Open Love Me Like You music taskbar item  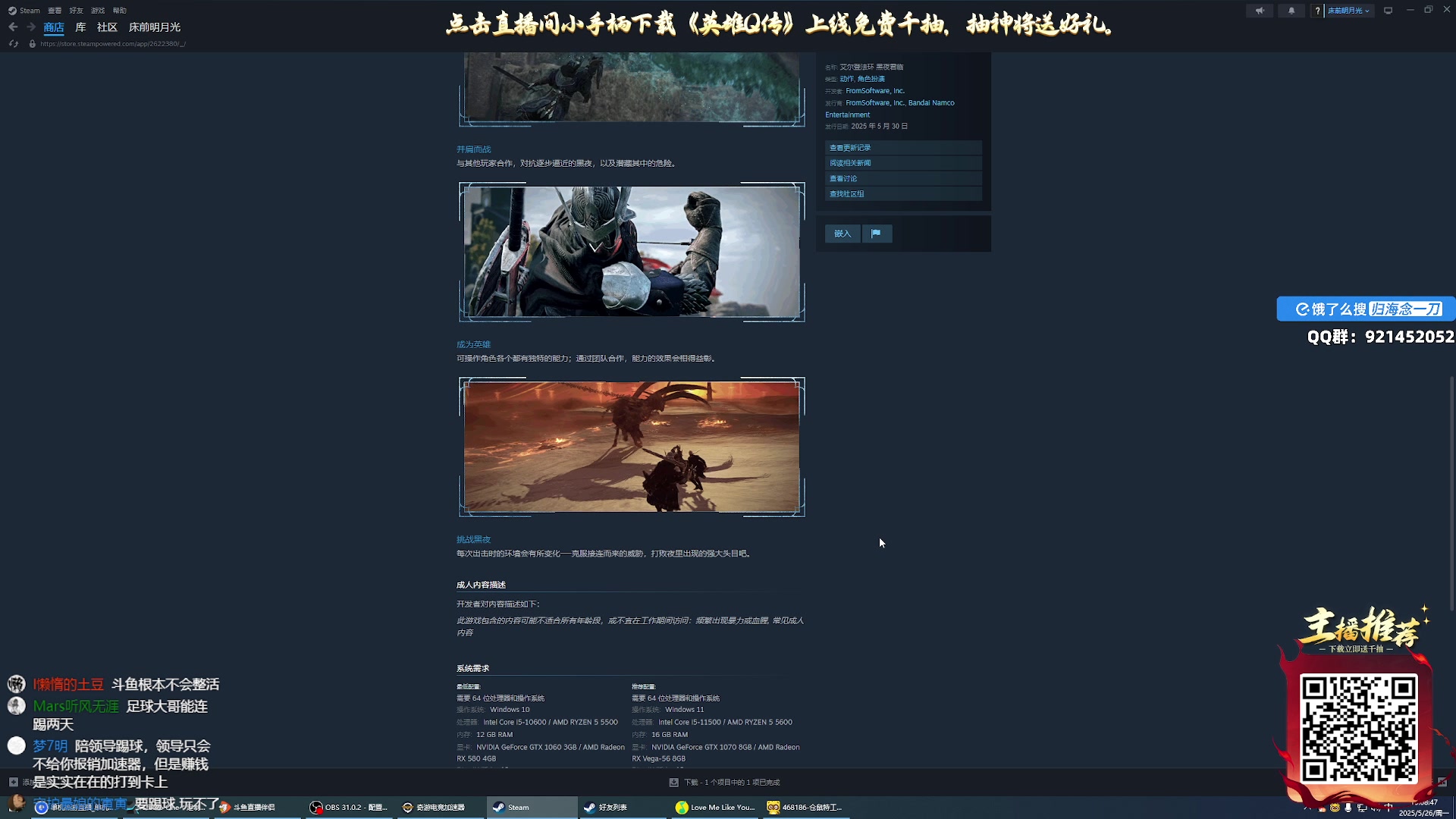click(x=715, y=808)
